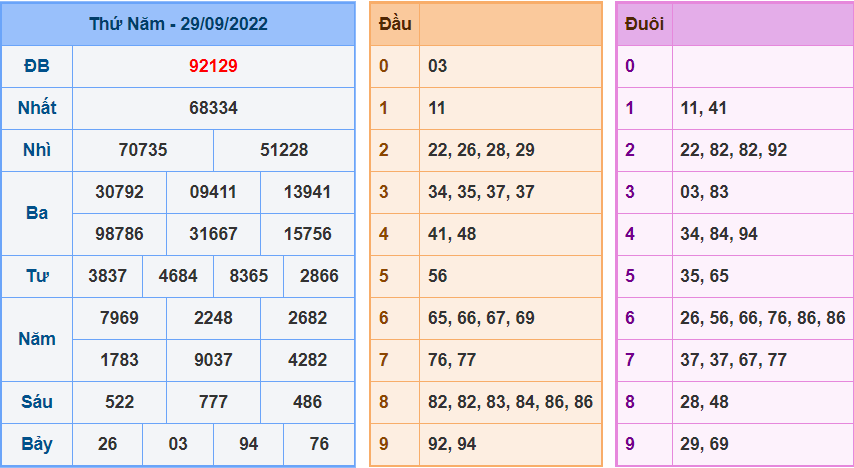Click third prize number 98786

coord(119,234)
